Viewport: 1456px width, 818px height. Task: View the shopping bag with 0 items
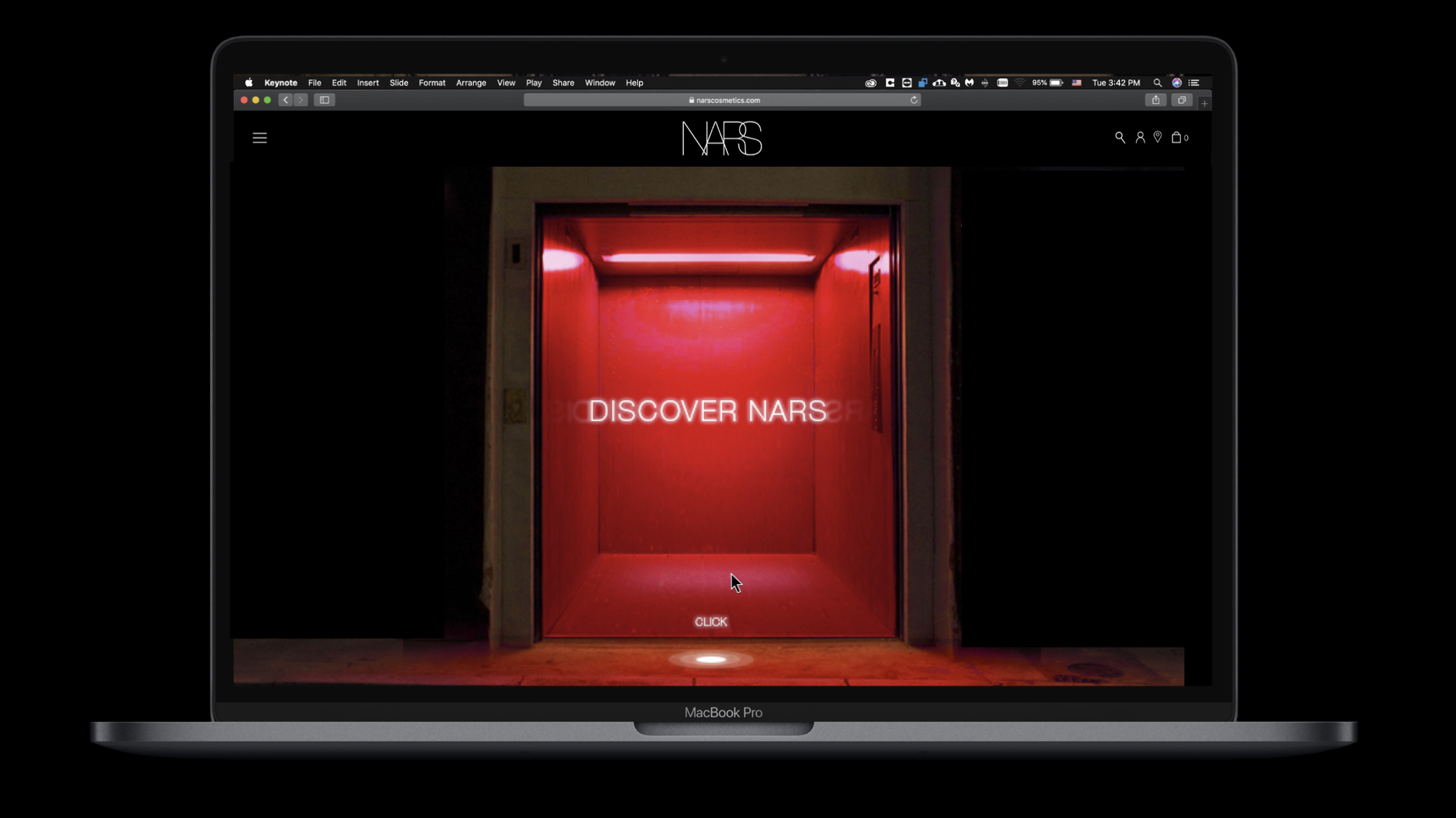click(x=1177, y=137)
